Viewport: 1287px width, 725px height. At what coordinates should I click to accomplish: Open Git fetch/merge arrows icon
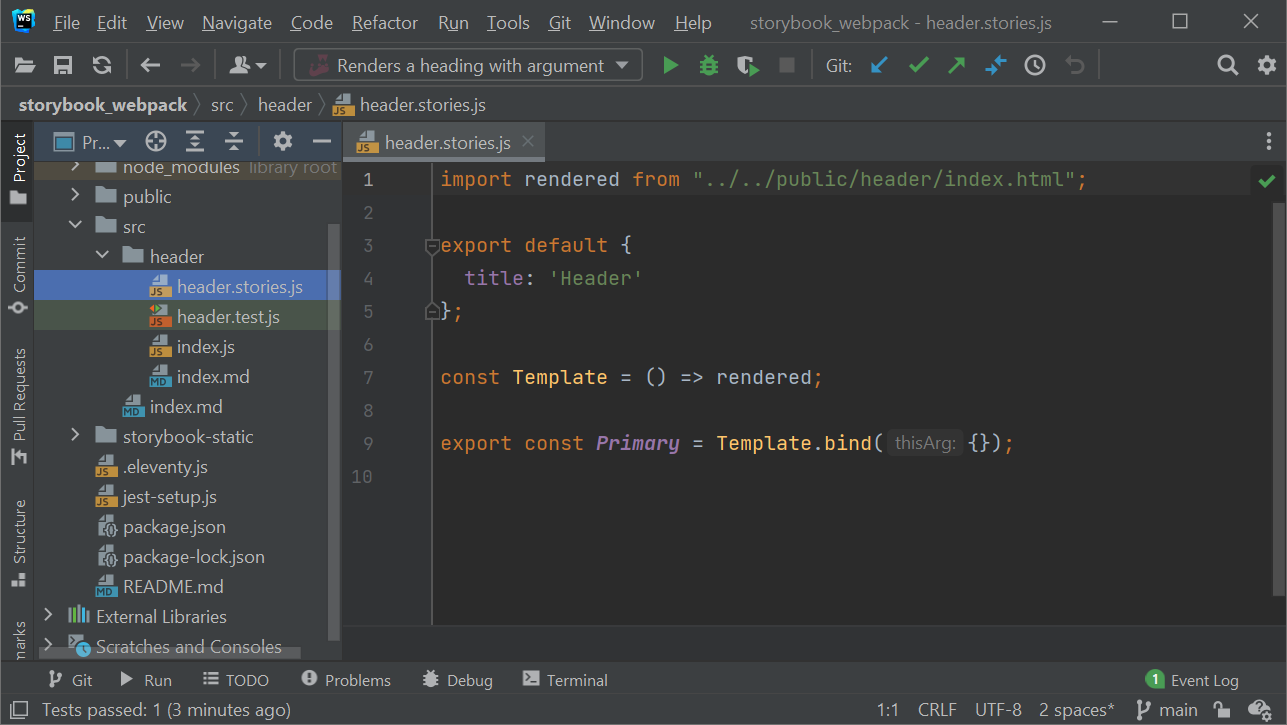pos(996,66)
